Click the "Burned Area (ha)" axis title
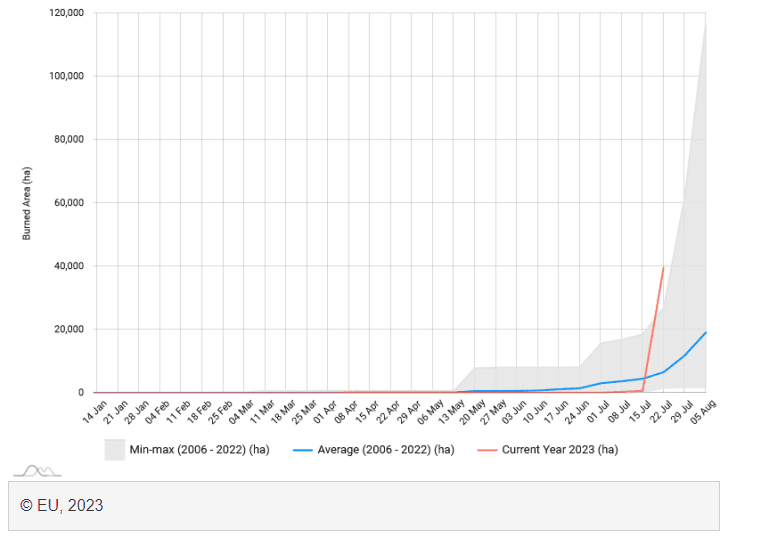 pos(28,203)
